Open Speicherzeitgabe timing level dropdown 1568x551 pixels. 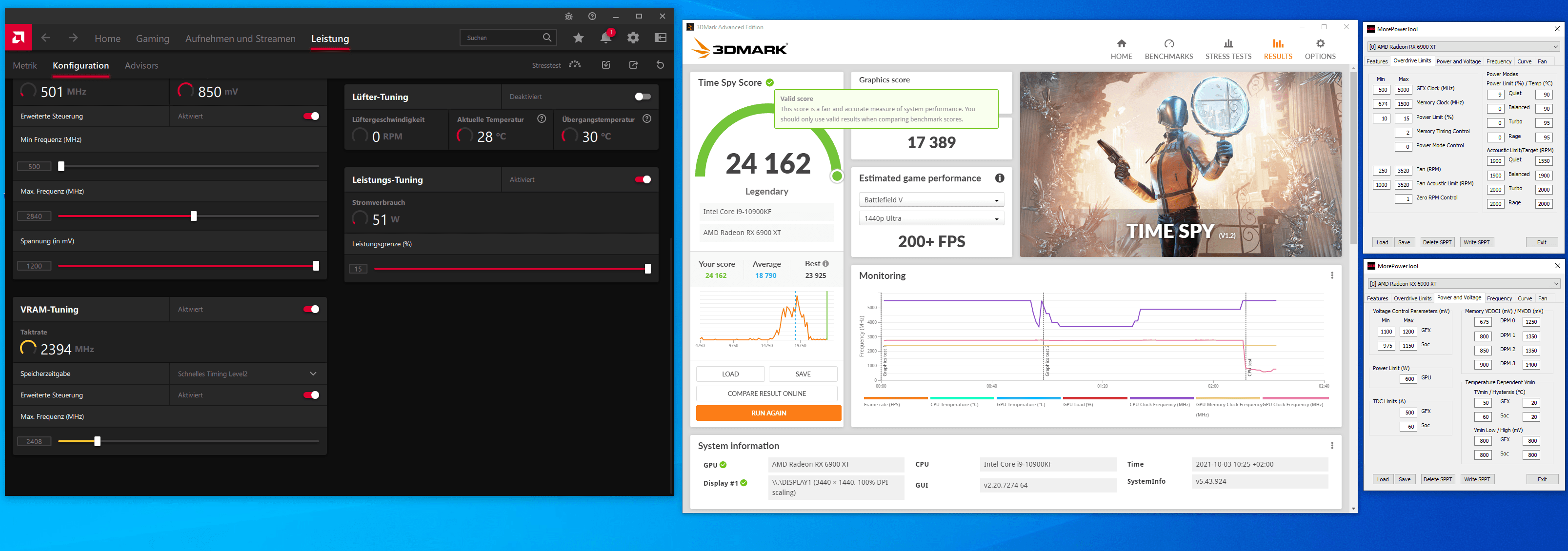point(247,374)
